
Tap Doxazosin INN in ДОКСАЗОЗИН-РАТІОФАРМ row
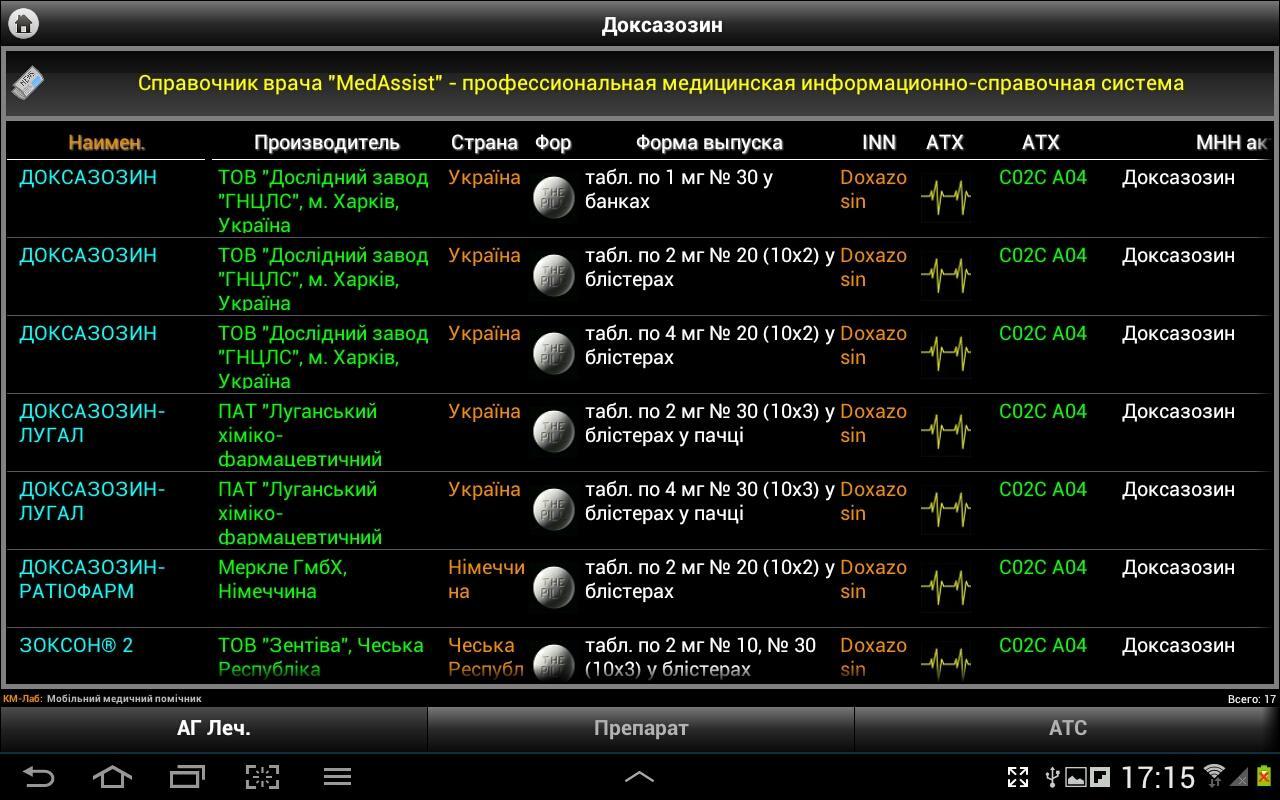[x=873, y=579]
